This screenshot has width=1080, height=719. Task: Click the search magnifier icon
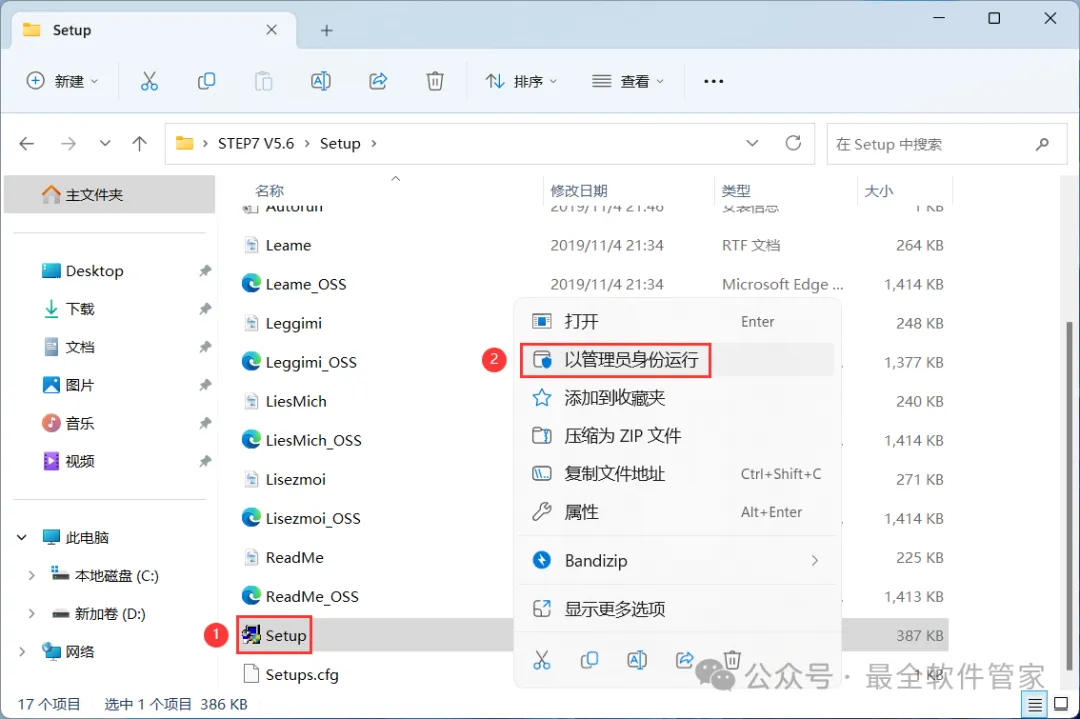(x=1042, y=144)
